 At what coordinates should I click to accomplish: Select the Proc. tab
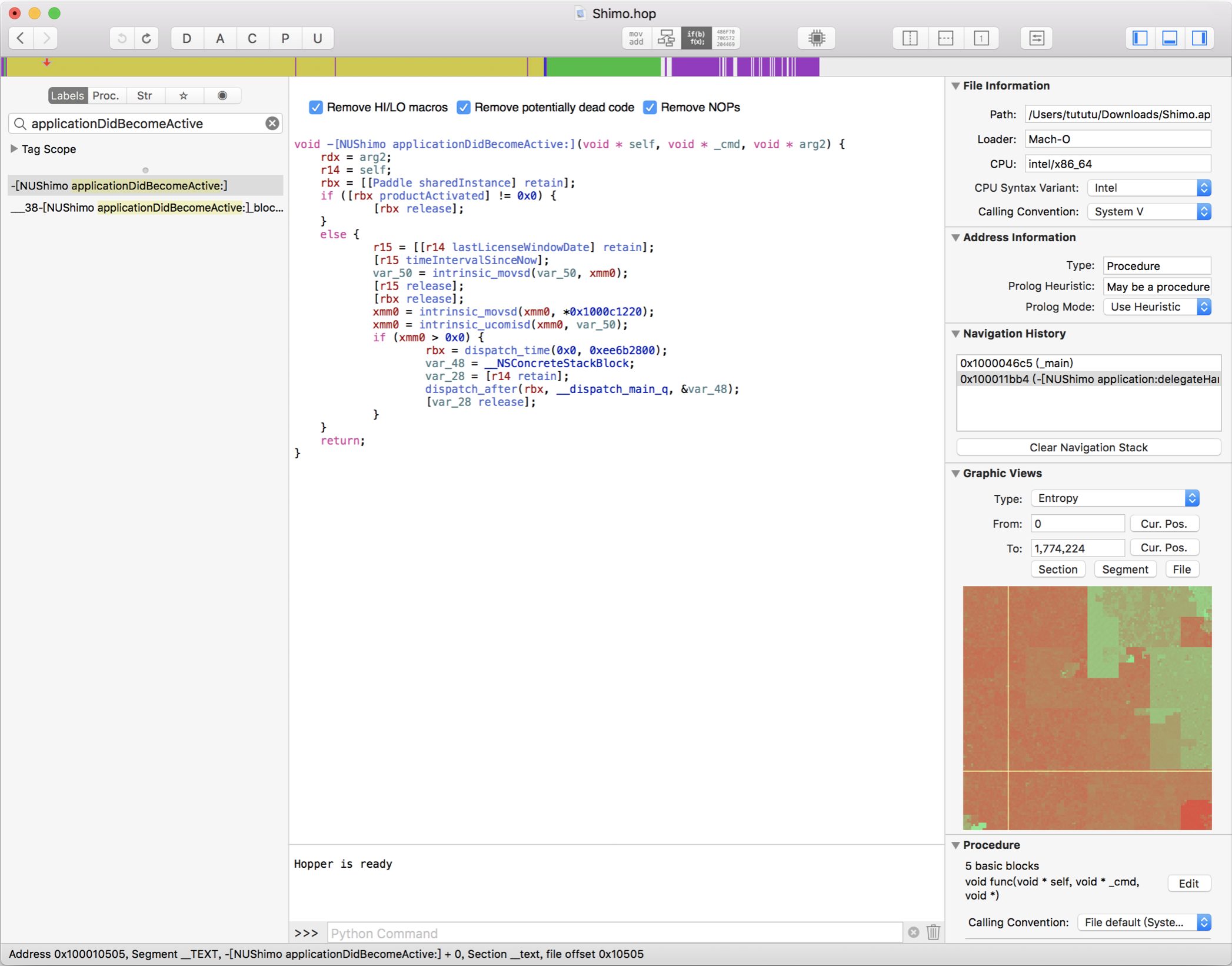[106, 95]
